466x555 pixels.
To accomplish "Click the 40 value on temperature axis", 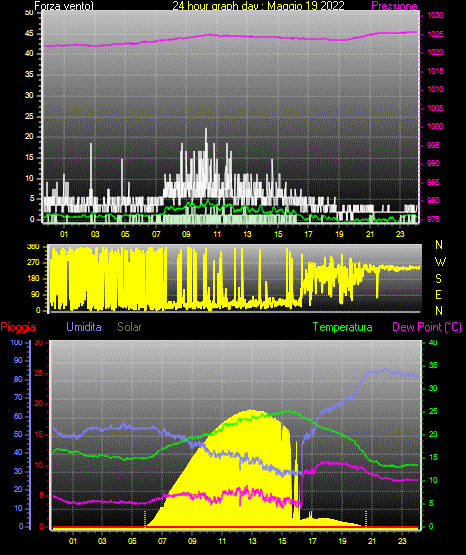I will click(433, 343).
